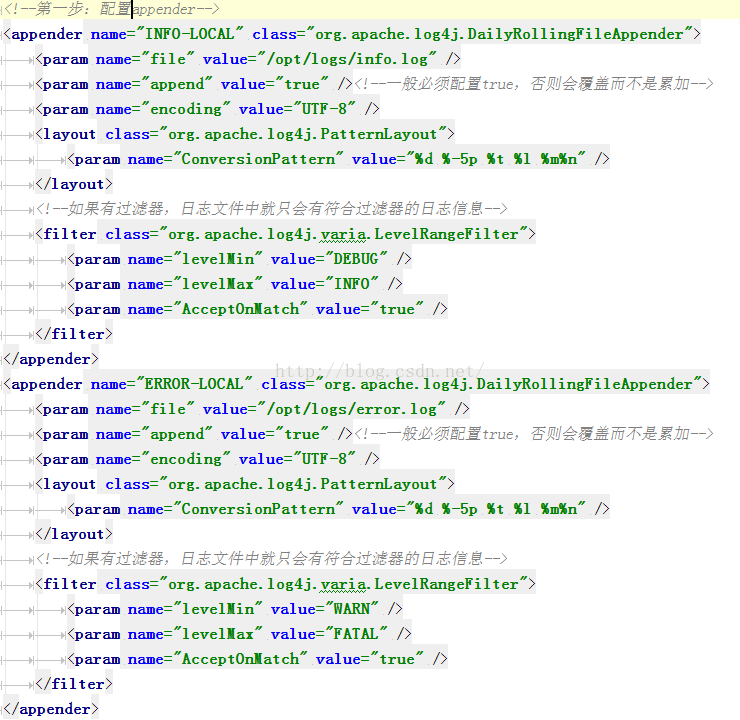740x720 pixels.
Task: Click DailyRollingFileAppender class value on the INFO-LOCAL line
Action: pyautogui.click(x=499, y=34)
